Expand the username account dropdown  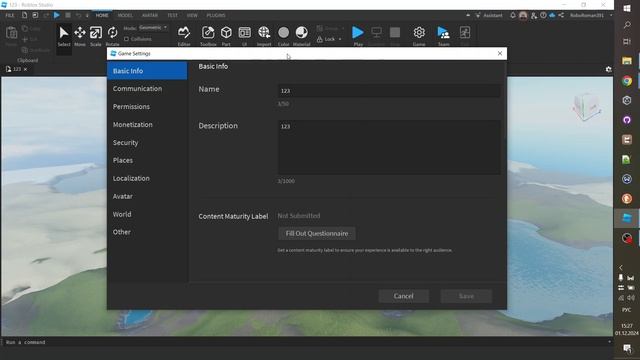coord(611,15)
